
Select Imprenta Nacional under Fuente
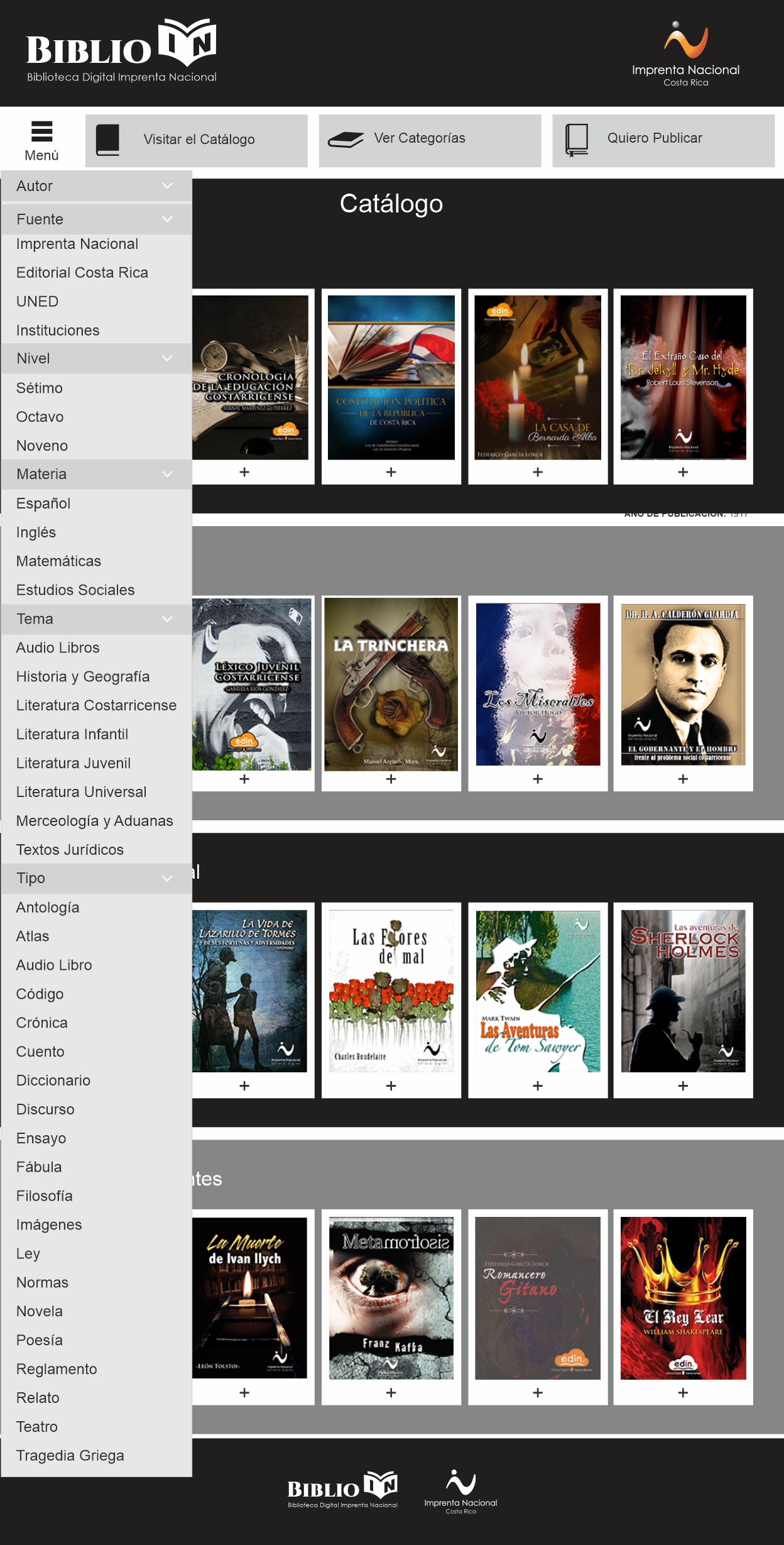point(77,244)
